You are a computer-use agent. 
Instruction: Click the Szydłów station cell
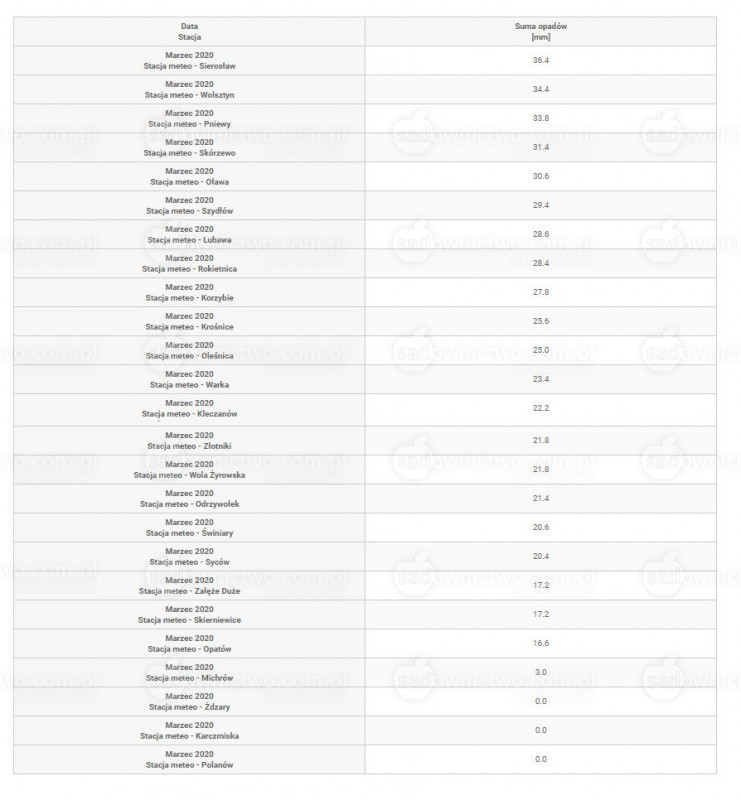point(189,206)
